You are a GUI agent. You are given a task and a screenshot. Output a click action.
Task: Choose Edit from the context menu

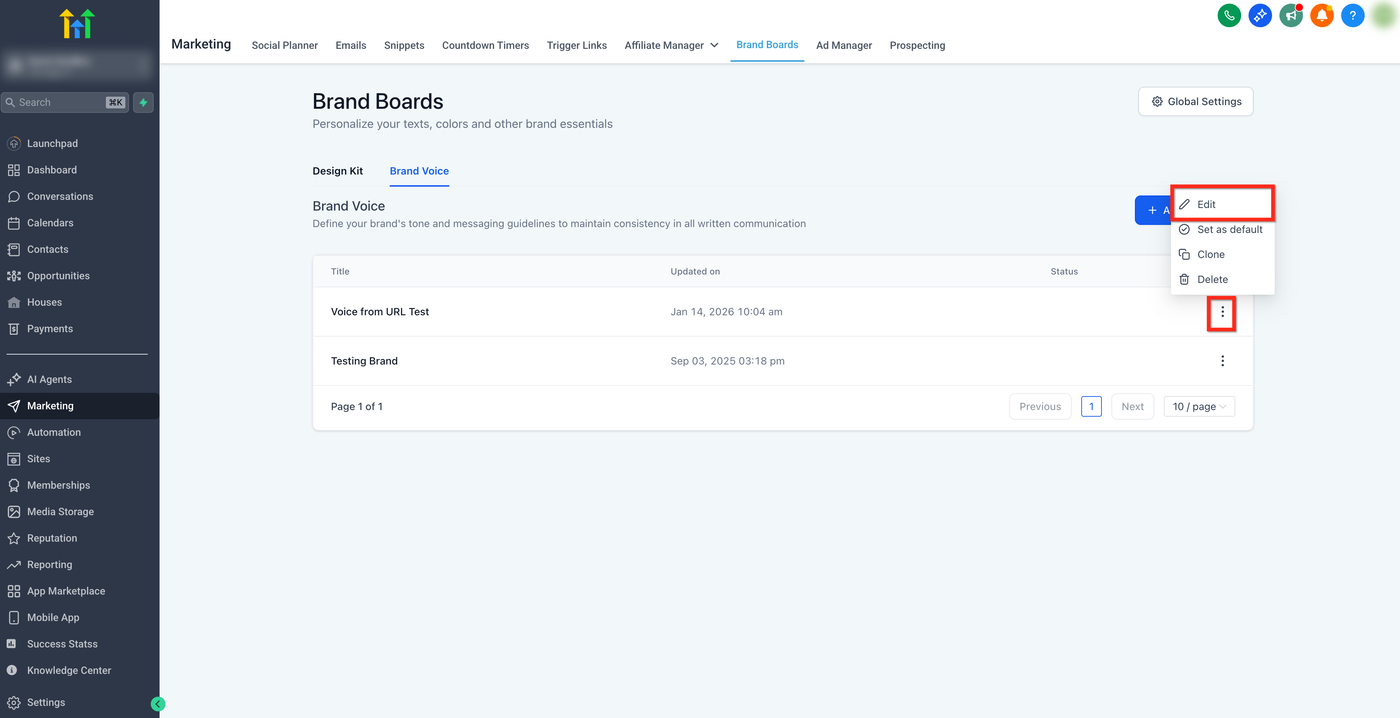point(1222,204)
